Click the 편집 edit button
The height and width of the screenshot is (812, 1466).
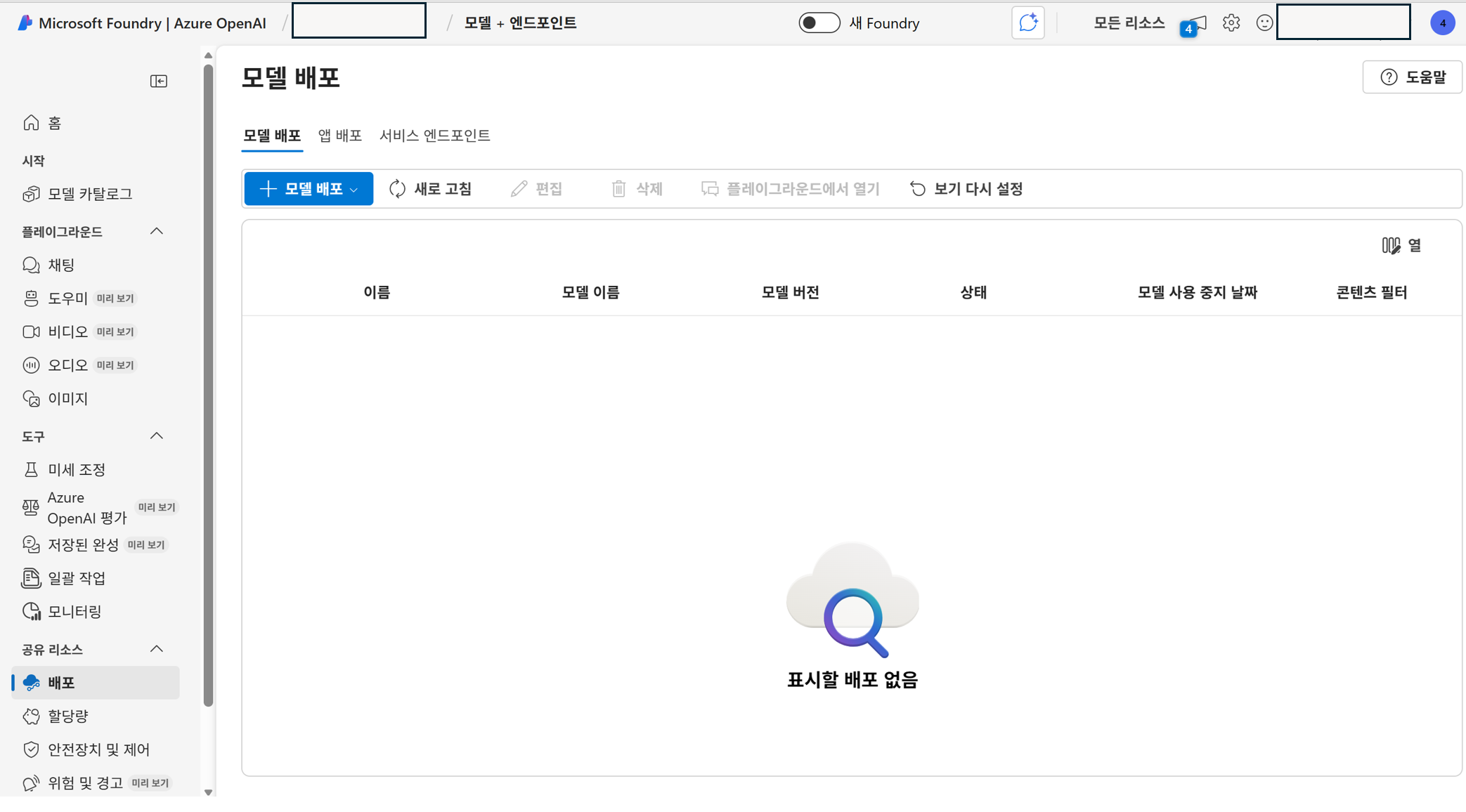click(537, 189)
